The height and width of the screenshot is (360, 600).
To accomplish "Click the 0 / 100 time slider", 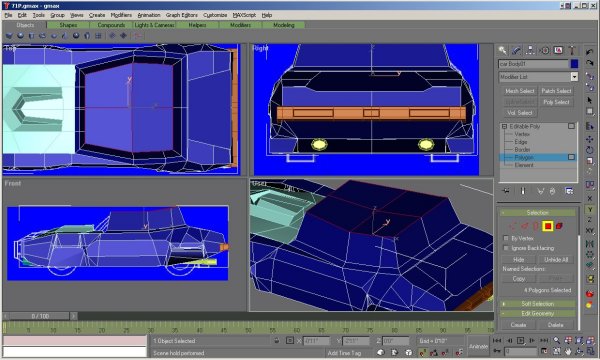I will coord(40,316).
